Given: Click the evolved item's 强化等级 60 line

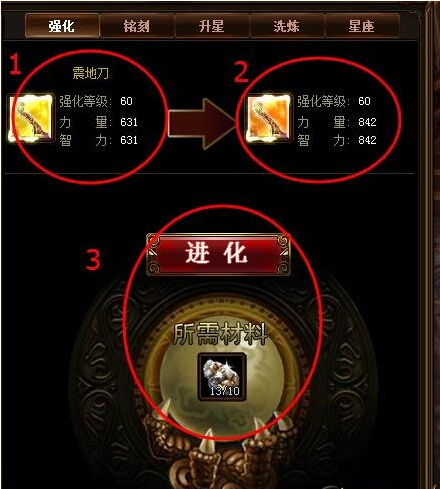Looking at the screenshot, I should (x=334, y=101).
